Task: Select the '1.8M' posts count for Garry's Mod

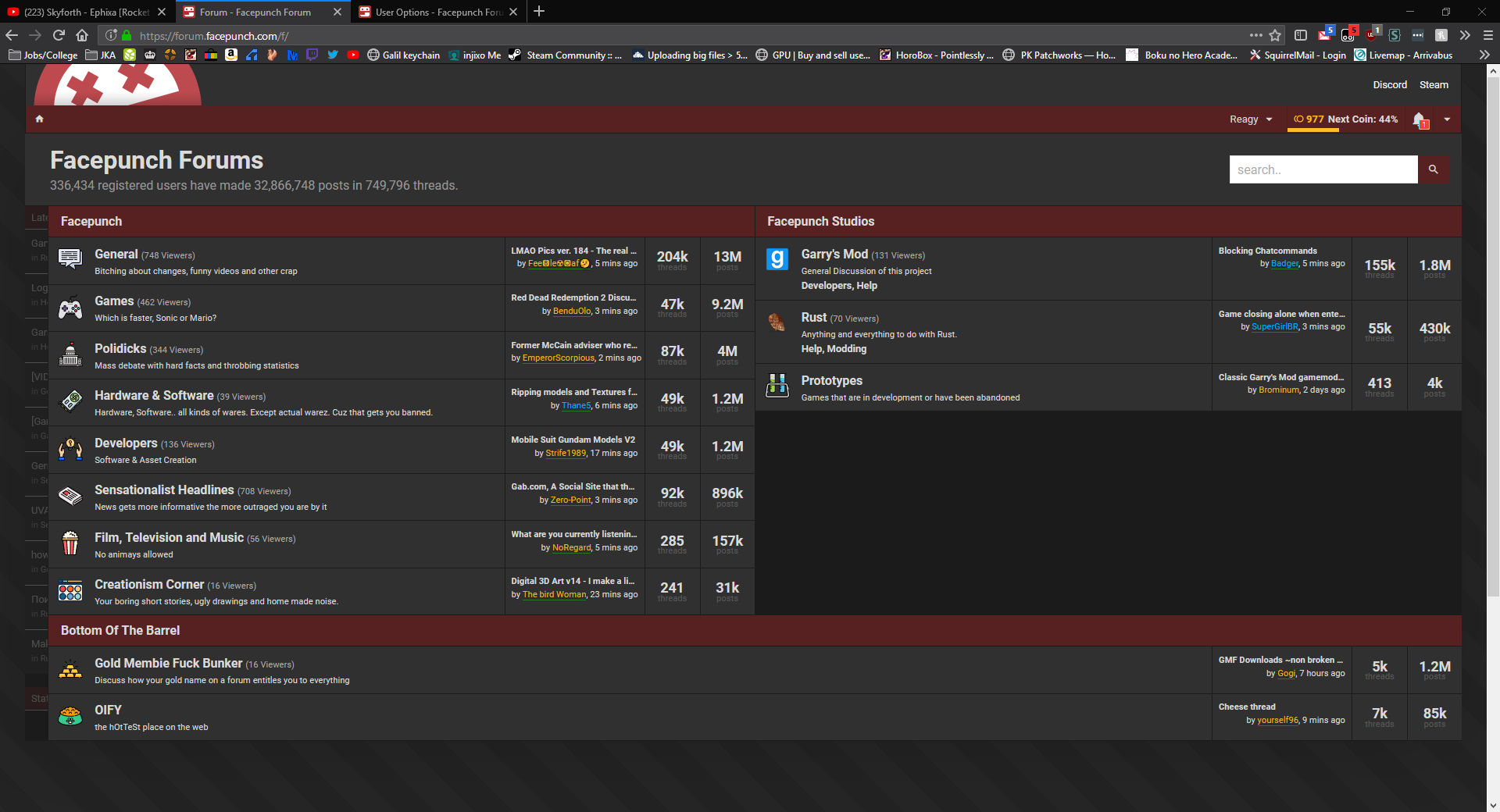Action: 1434,265
